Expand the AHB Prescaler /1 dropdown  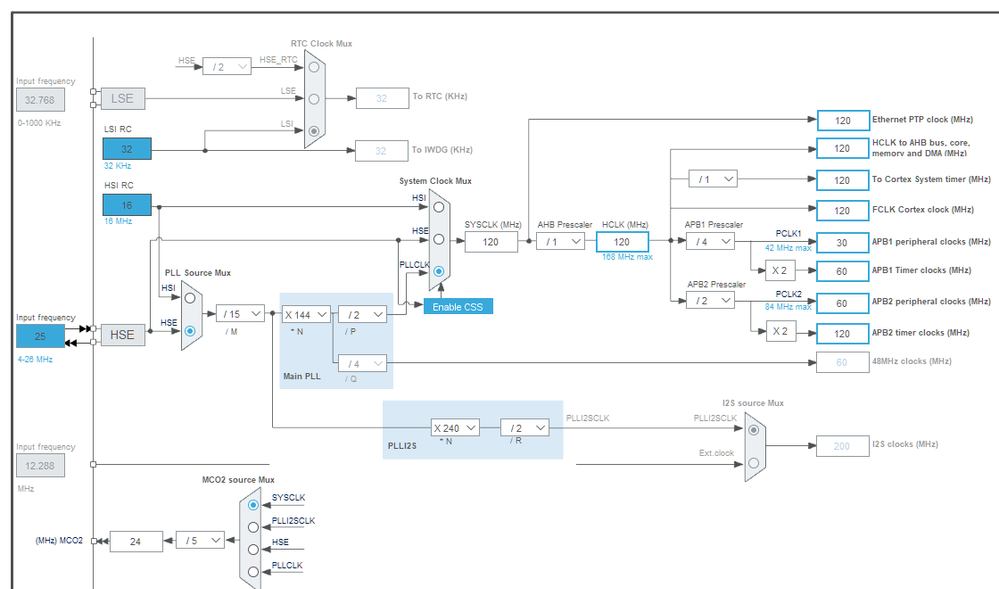pyautogui.click(x=561, y=242)
